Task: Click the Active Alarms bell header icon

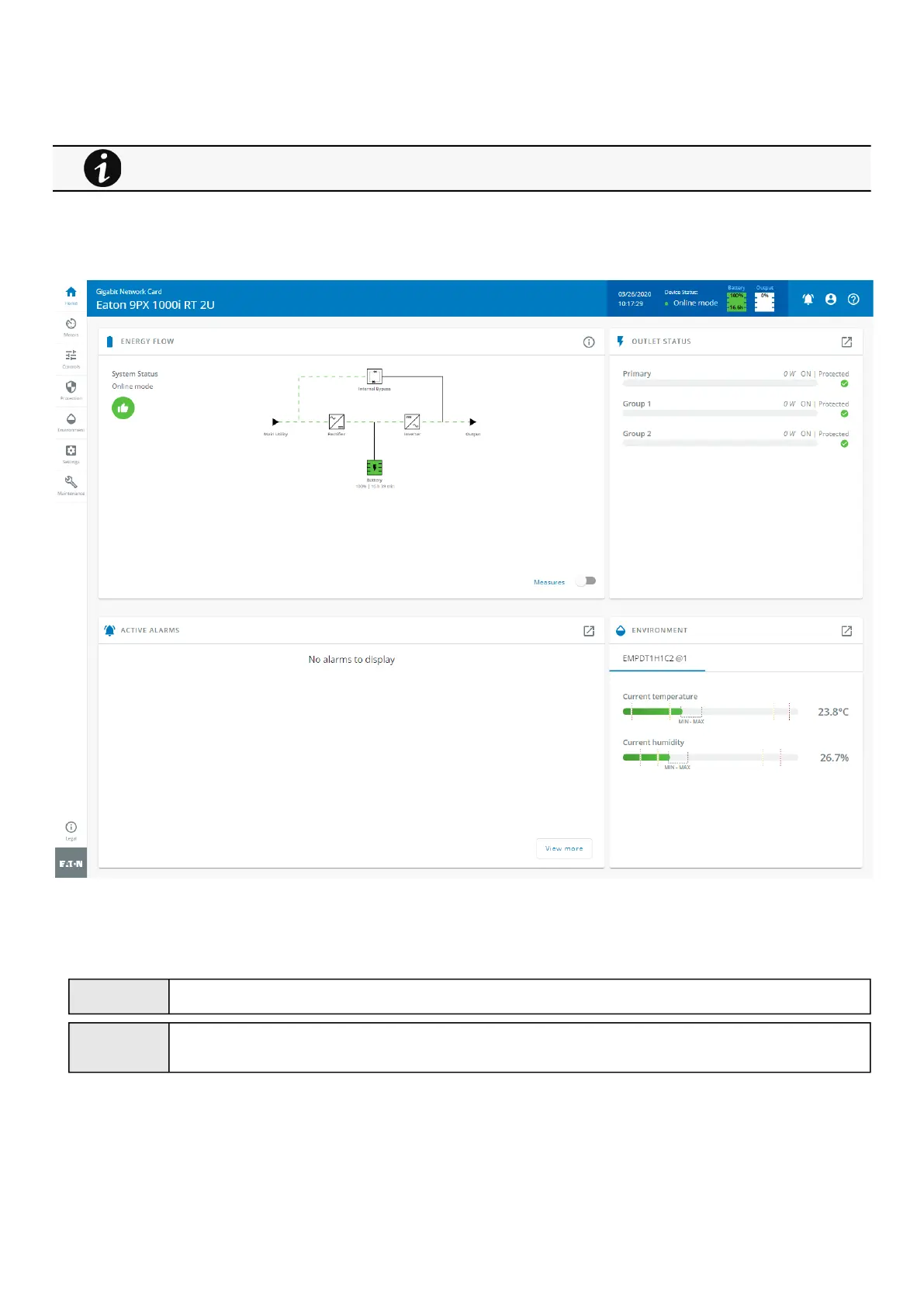Action: (109, 630)
